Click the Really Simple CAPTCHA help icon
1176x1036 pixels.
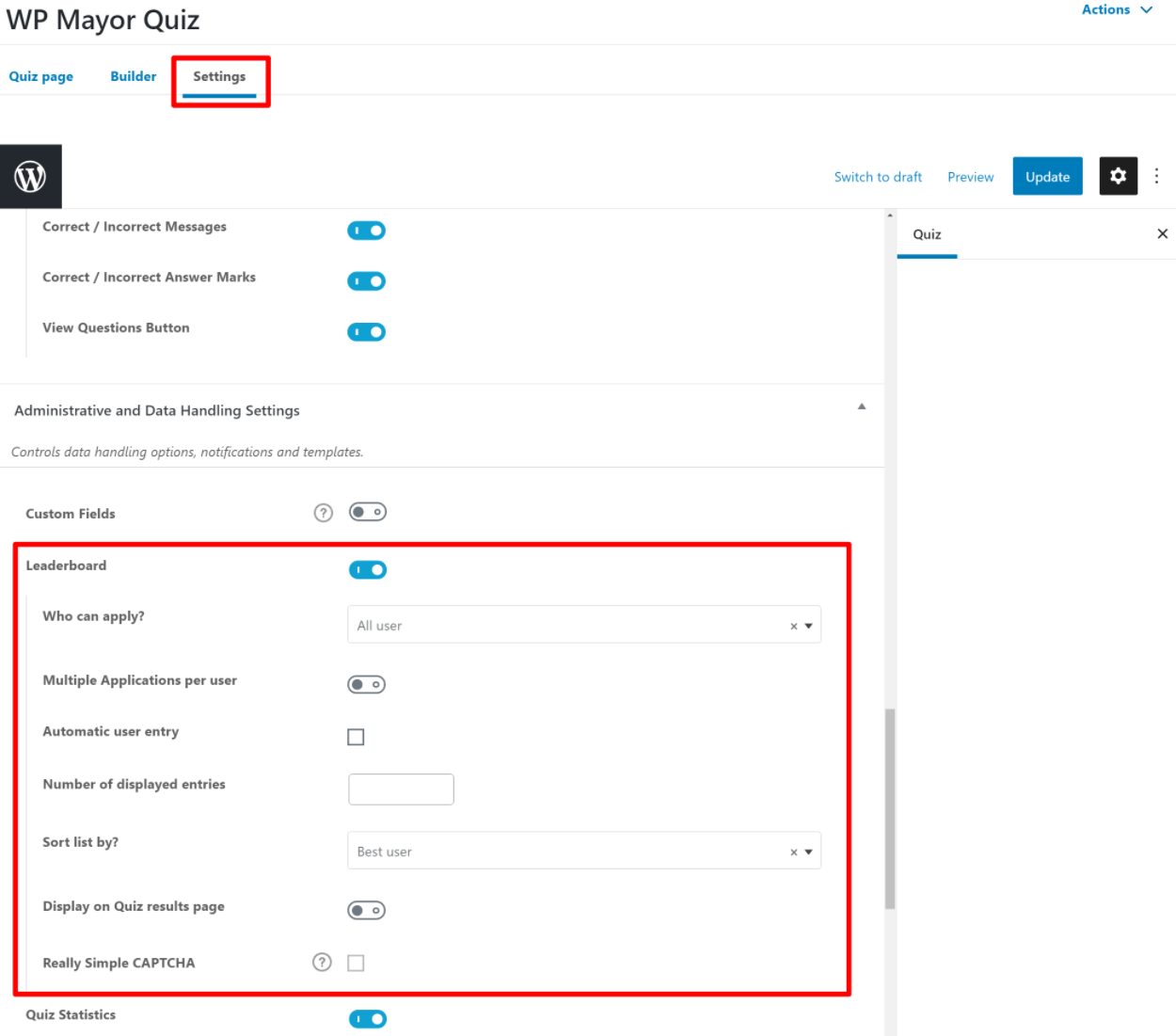tap(323, 962)
